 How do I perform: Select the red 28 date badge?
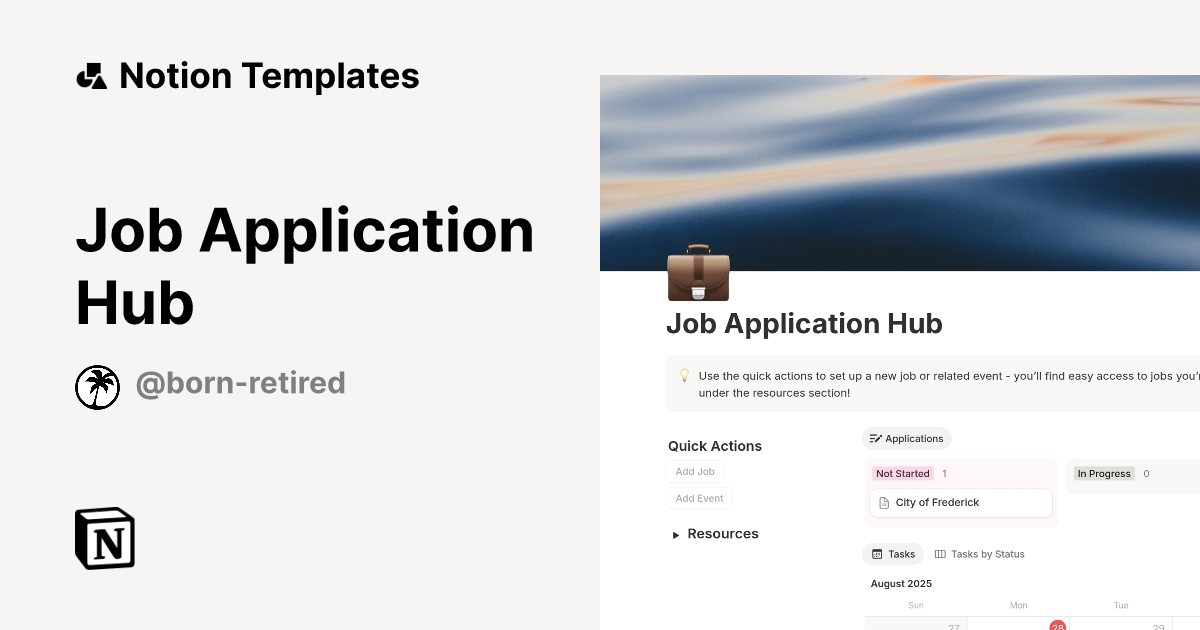click(x=1058, y=626)
